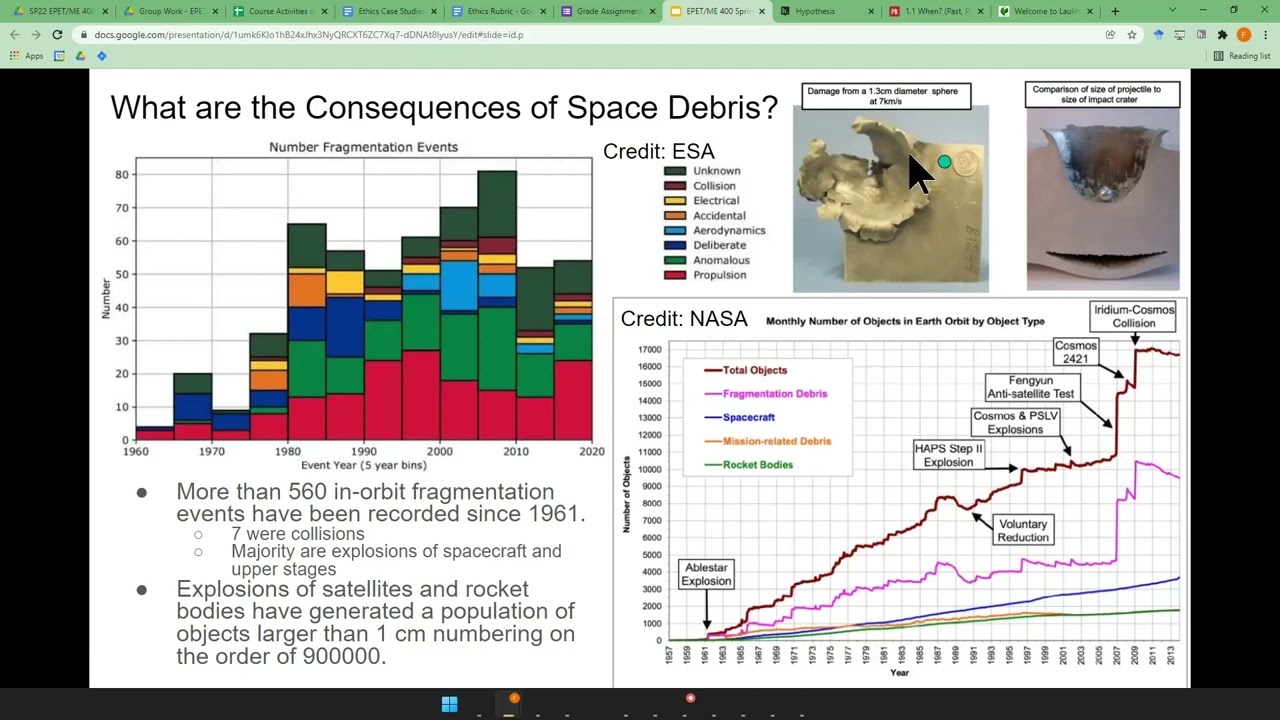The width and height of the screenshot is (1280, 720).
Task: Reload the page with the refresh icon
Action: pyautogui.click(x=57, y=35)
